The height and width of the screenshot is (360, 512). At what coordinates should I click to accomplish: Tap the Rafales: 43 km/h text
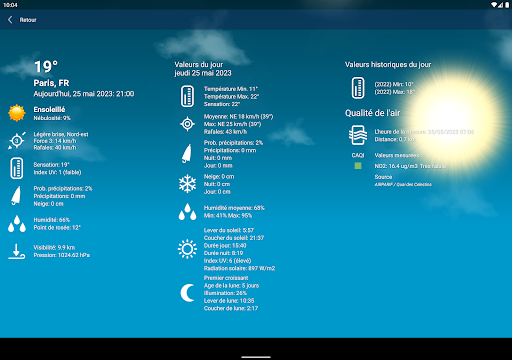(225, 132)
